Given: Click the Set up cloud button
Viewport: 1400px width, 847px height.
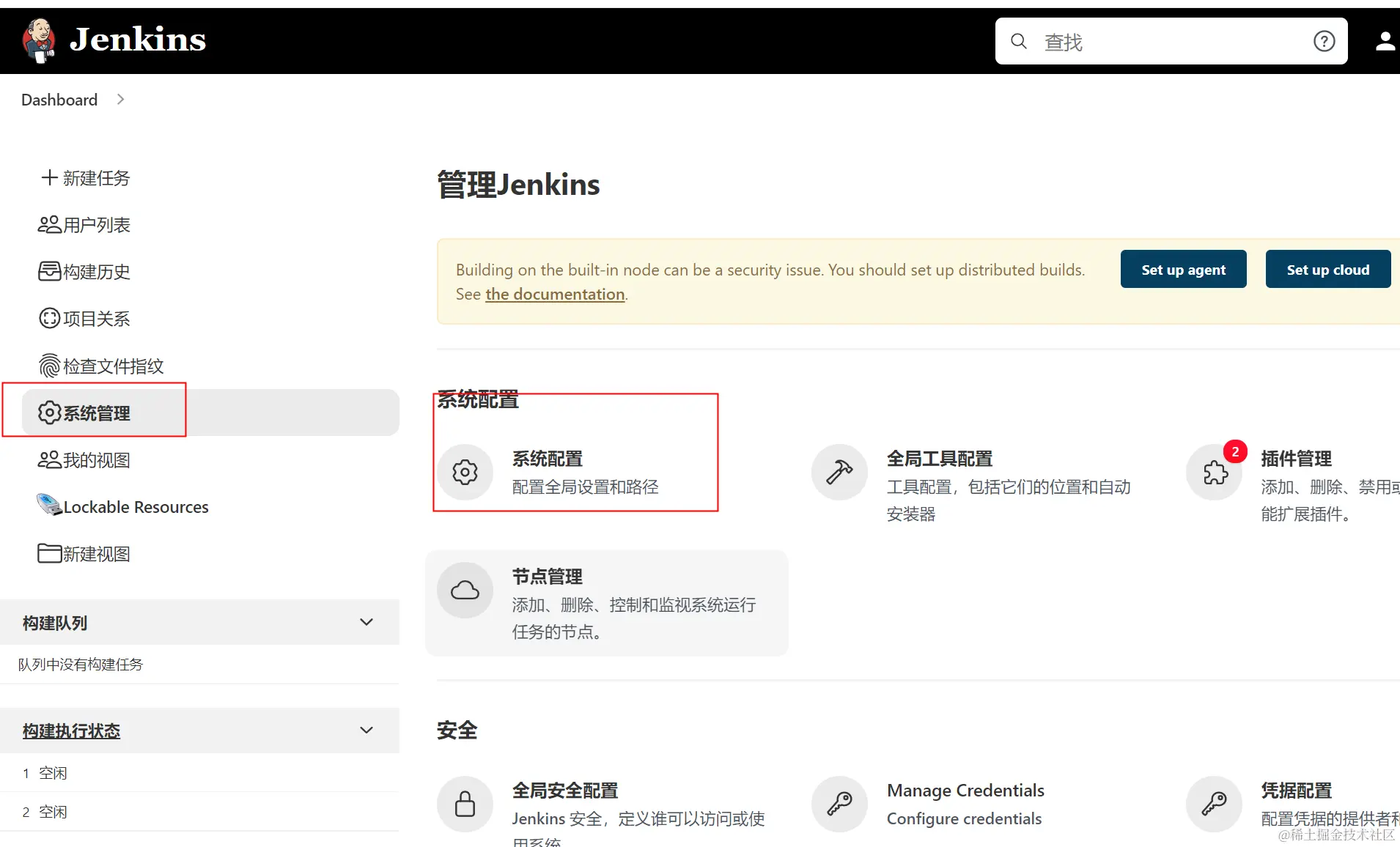Looking at the screenshot, I should [x=1327, y=269].
